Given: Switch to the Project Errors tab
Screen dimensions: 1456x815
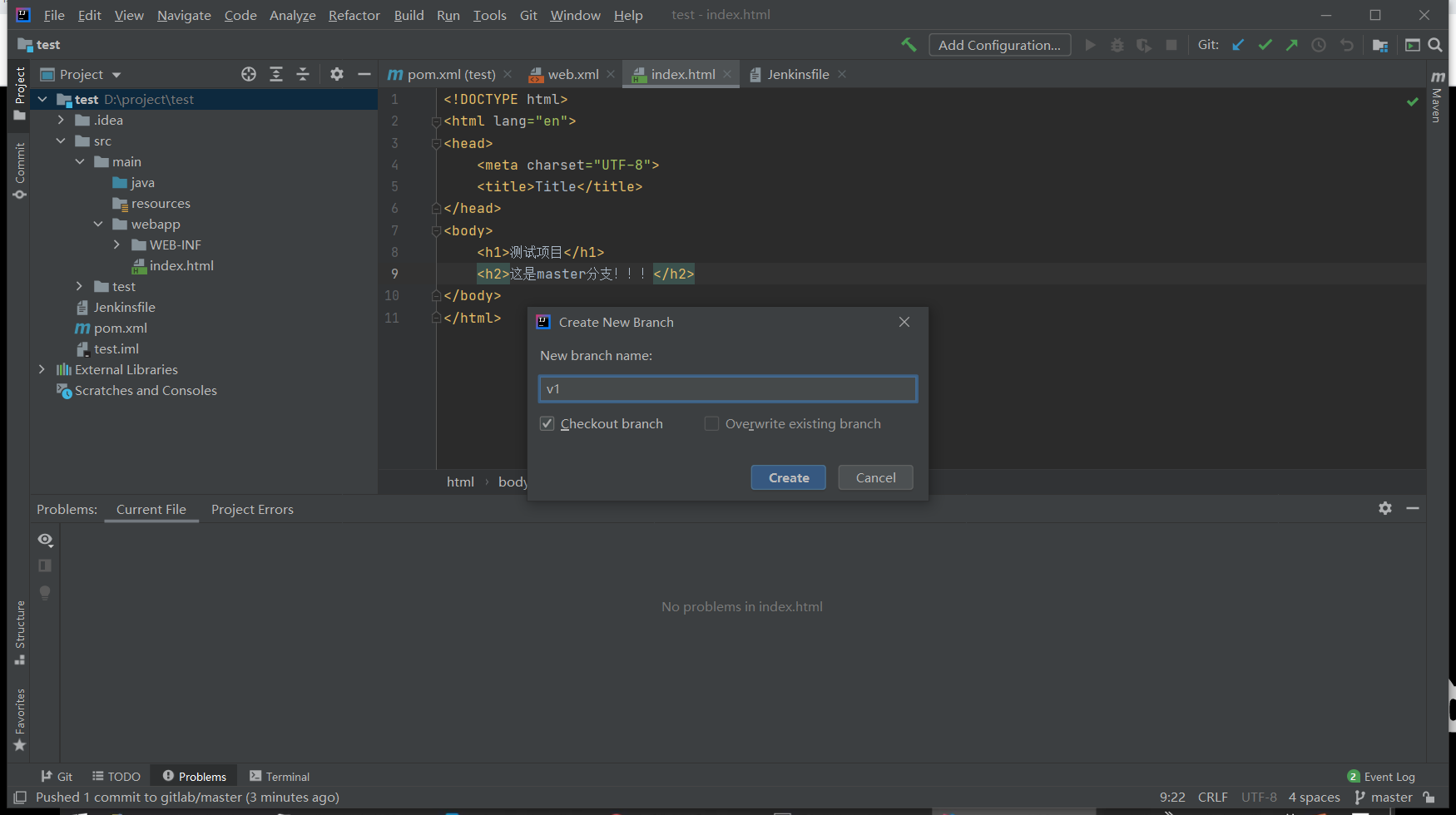Looking at the screenshot, I should pyautogui.click(x=252, y=509).
